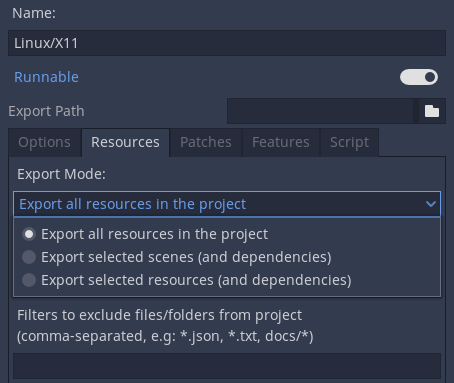Image resolution: width=454 pixels, height=383 pixels.
Task: Click the Name field containing Linux/X11
Action: [227, 43]
